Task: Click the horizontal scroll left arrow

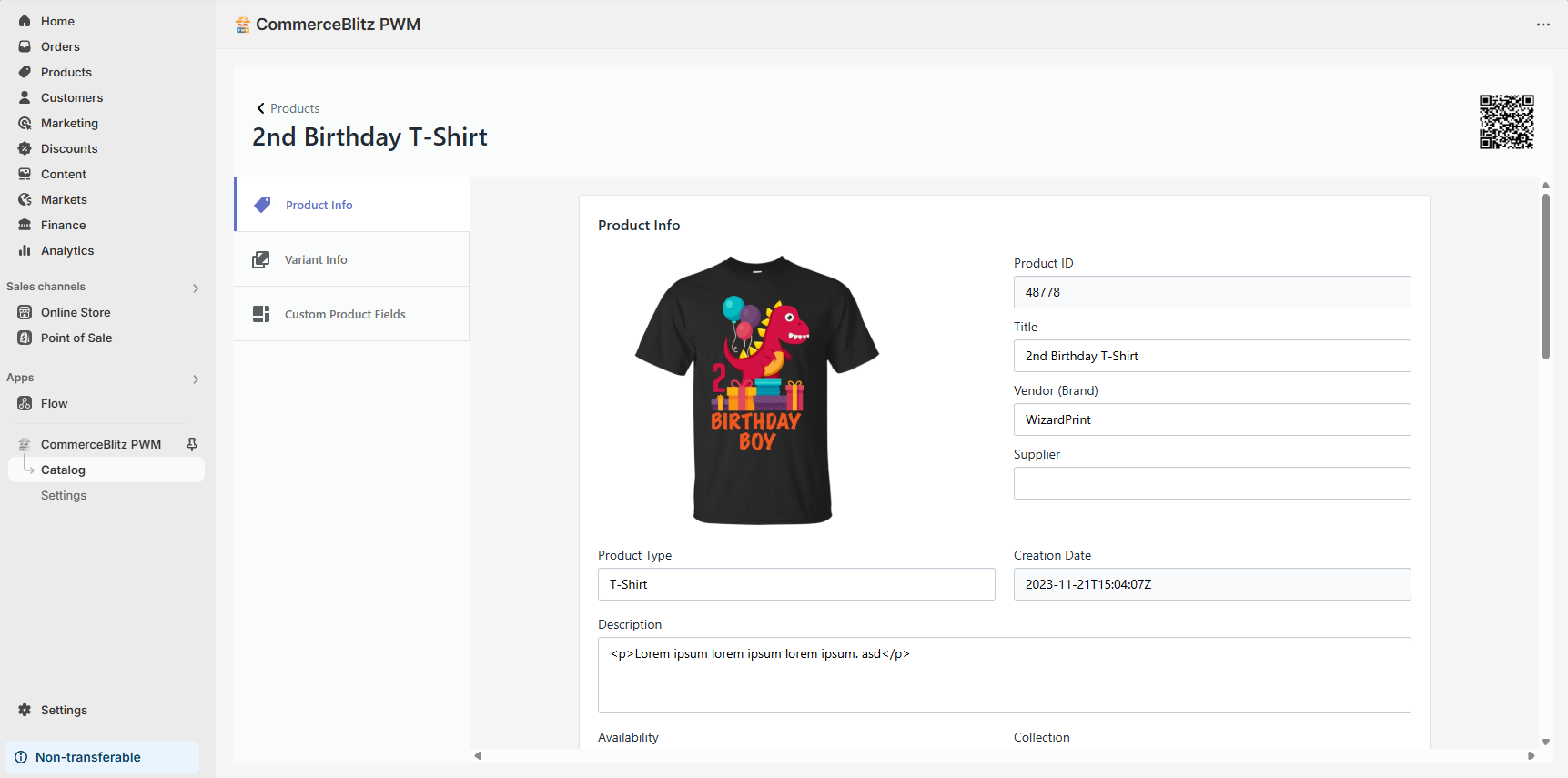Action: [x=478, y=756]
